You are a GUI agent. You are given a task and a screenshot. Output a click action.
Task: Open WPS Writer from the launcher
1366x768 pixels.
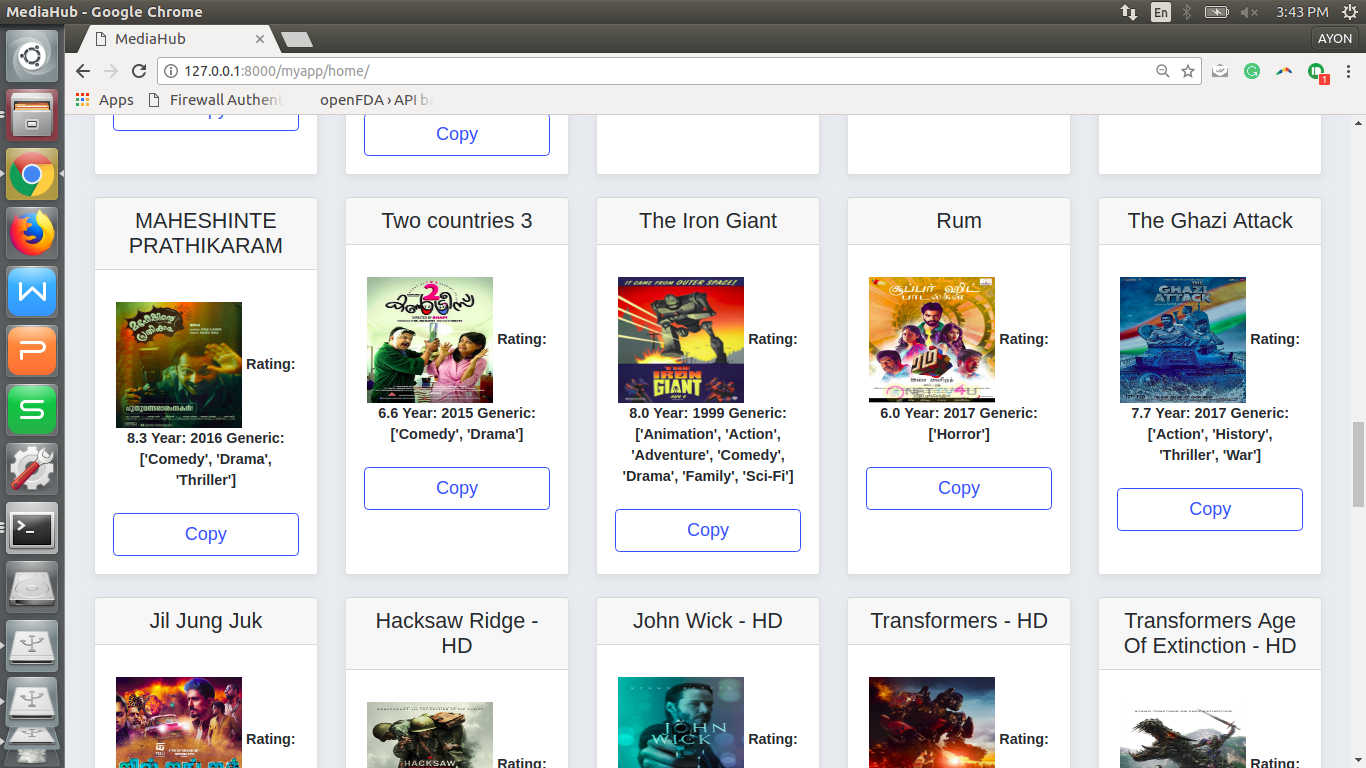click(32, 292)
